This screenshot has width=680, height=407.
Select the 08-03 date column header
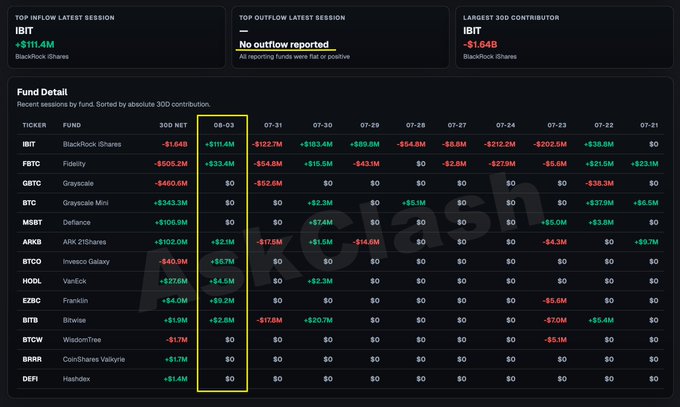pos(224,125)
